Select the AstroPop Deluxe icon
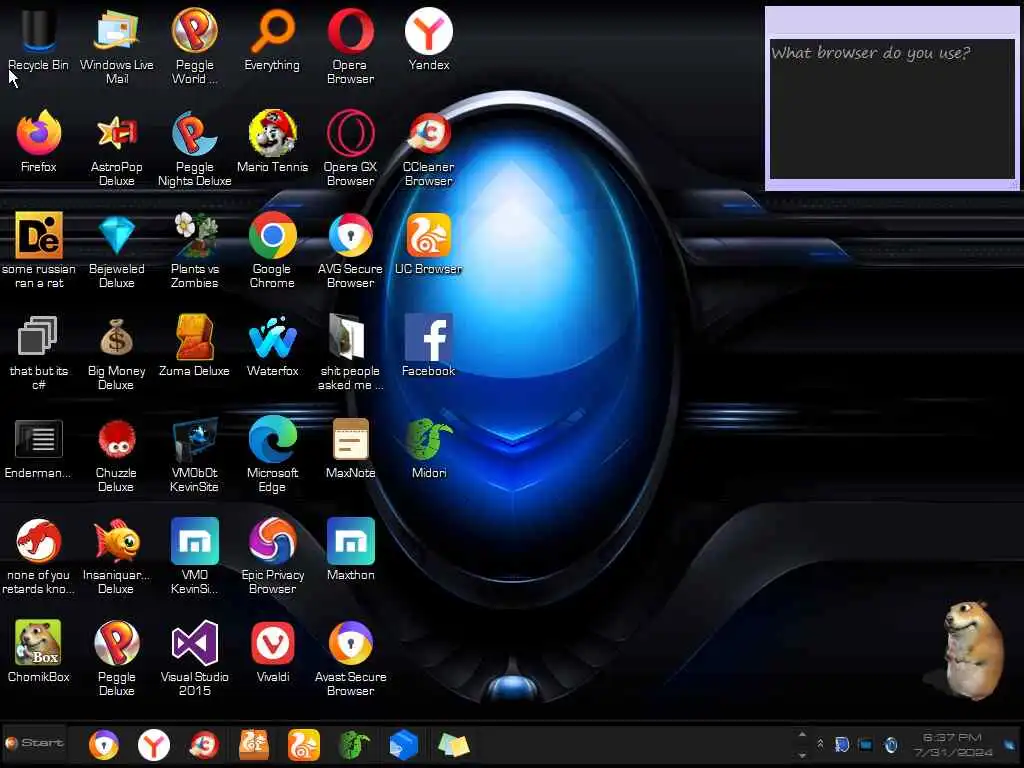The height and width of the screenshot is (768, 1024). pos(116,148)
